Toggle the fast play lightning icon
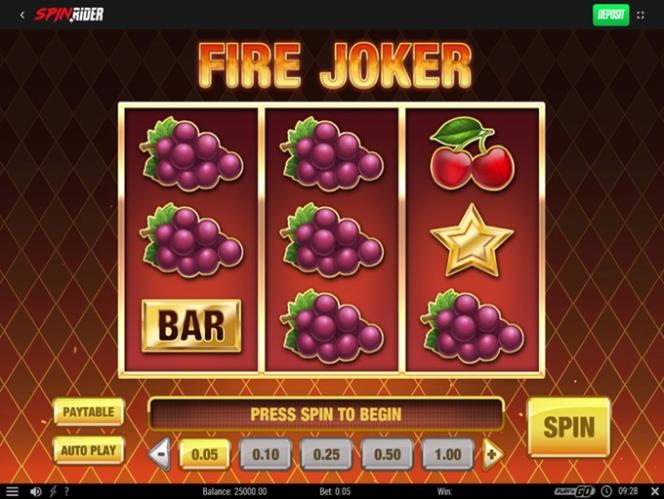This screenshot has width=664, height=499. (x=53, y=491)
